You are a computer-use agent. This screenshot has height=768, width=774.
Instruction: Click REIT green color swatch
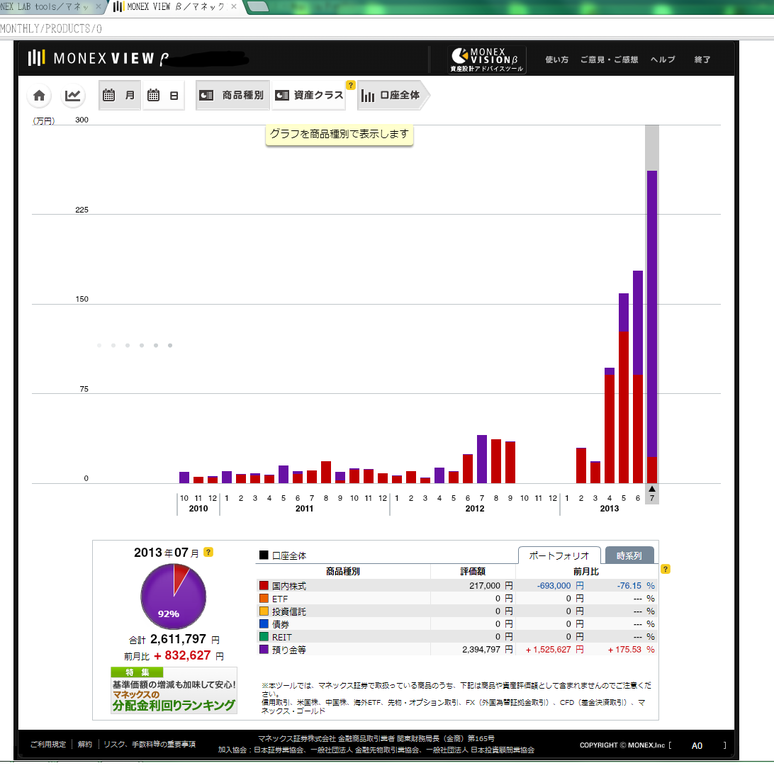[264, 637]
